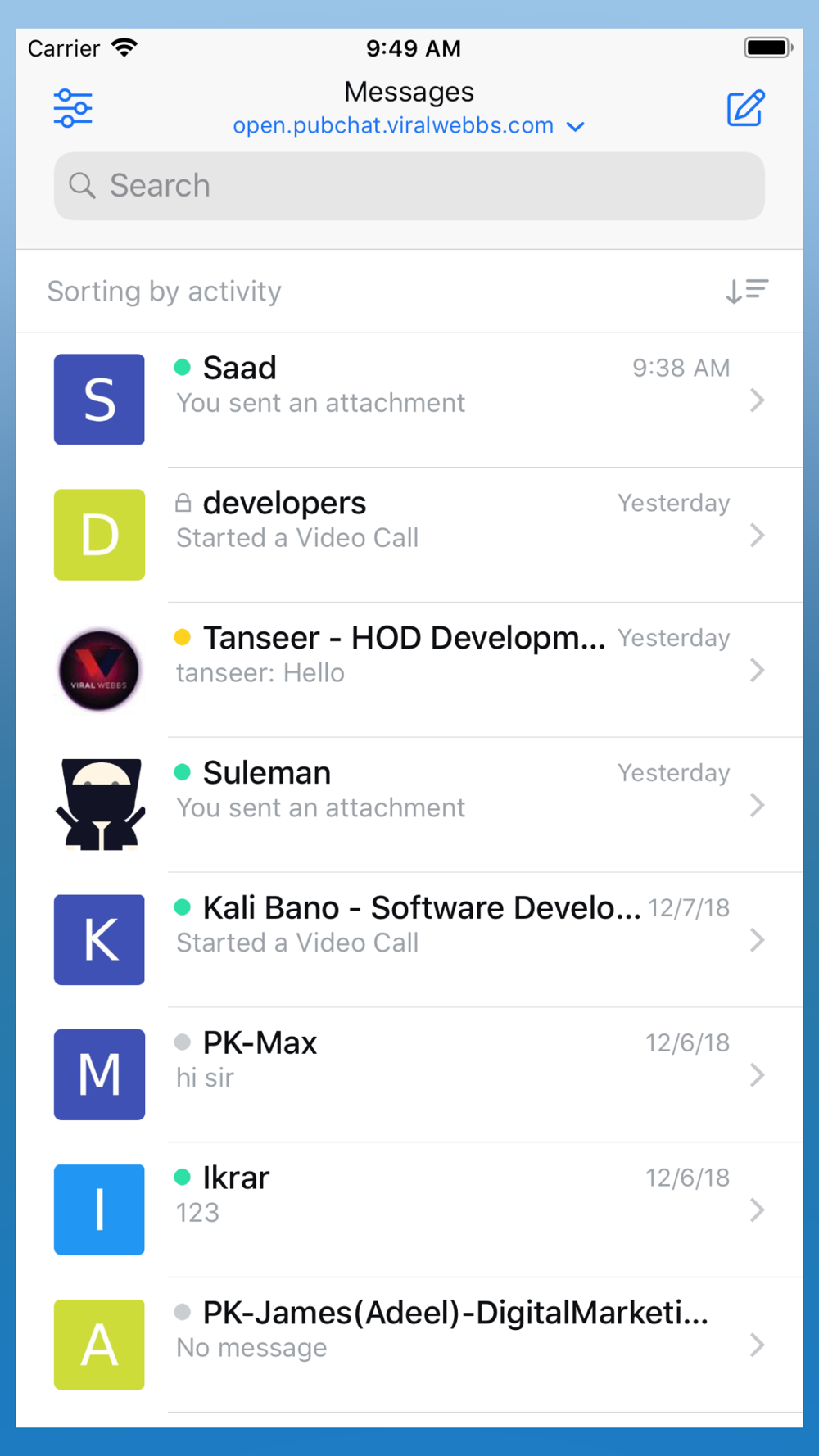Toggle sort order icon beside Sorting by activity
The width and height of the screenshot is (819, 1456).
(747, 291)
